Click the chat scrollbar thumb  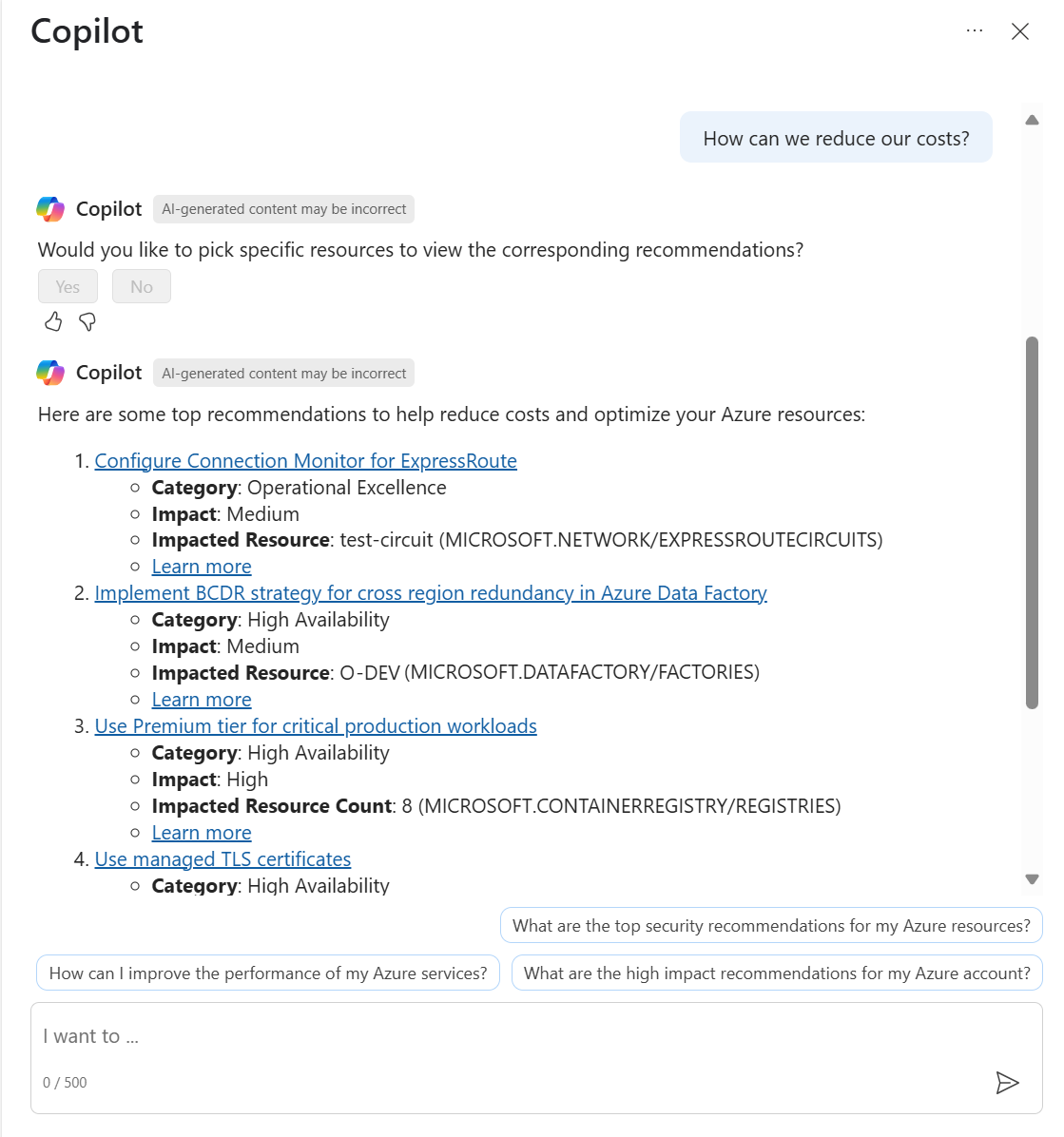pos(1032,523)
